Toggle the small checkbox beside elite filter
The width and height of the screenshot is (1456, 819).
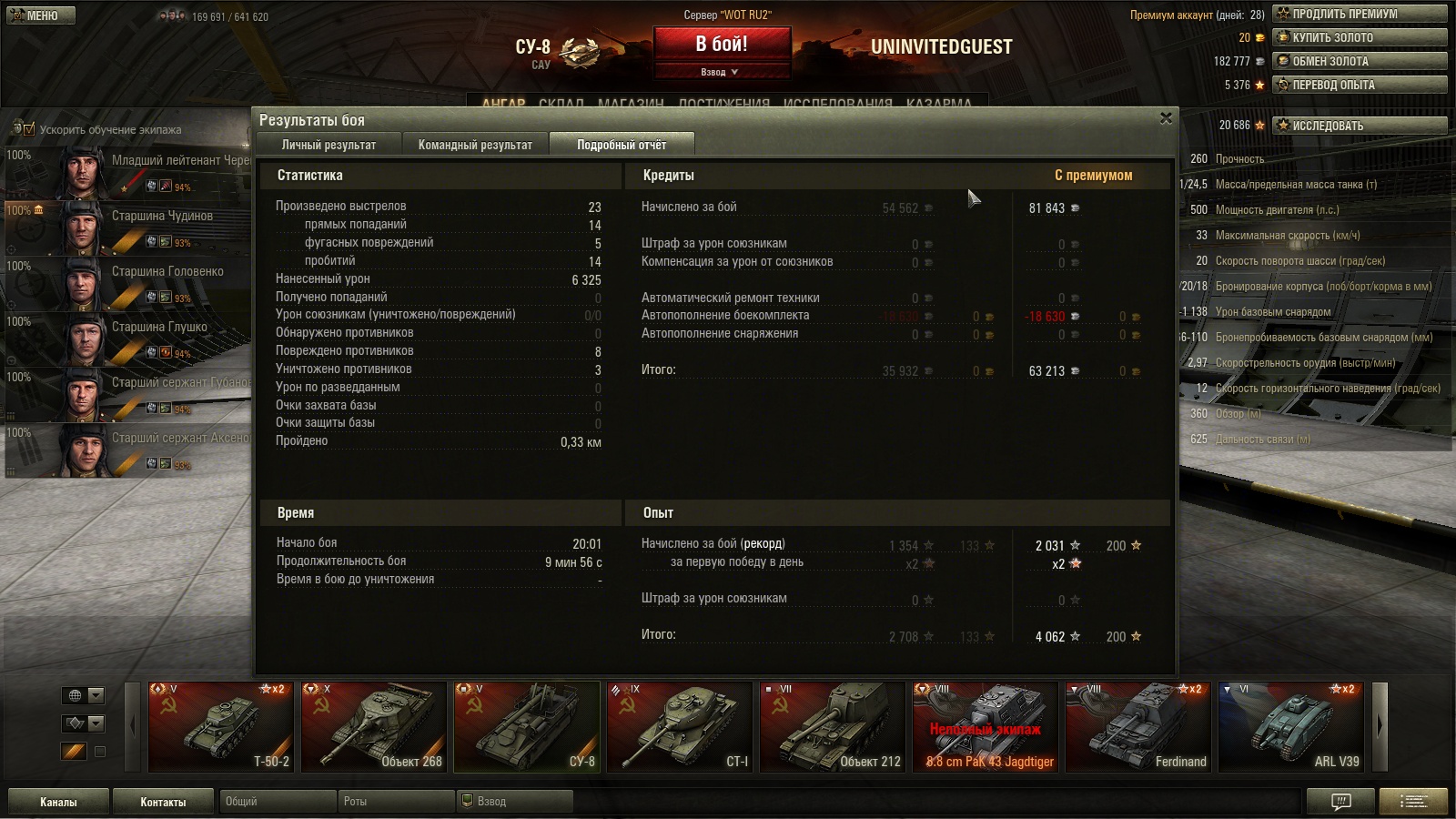(x=100, y=752)
